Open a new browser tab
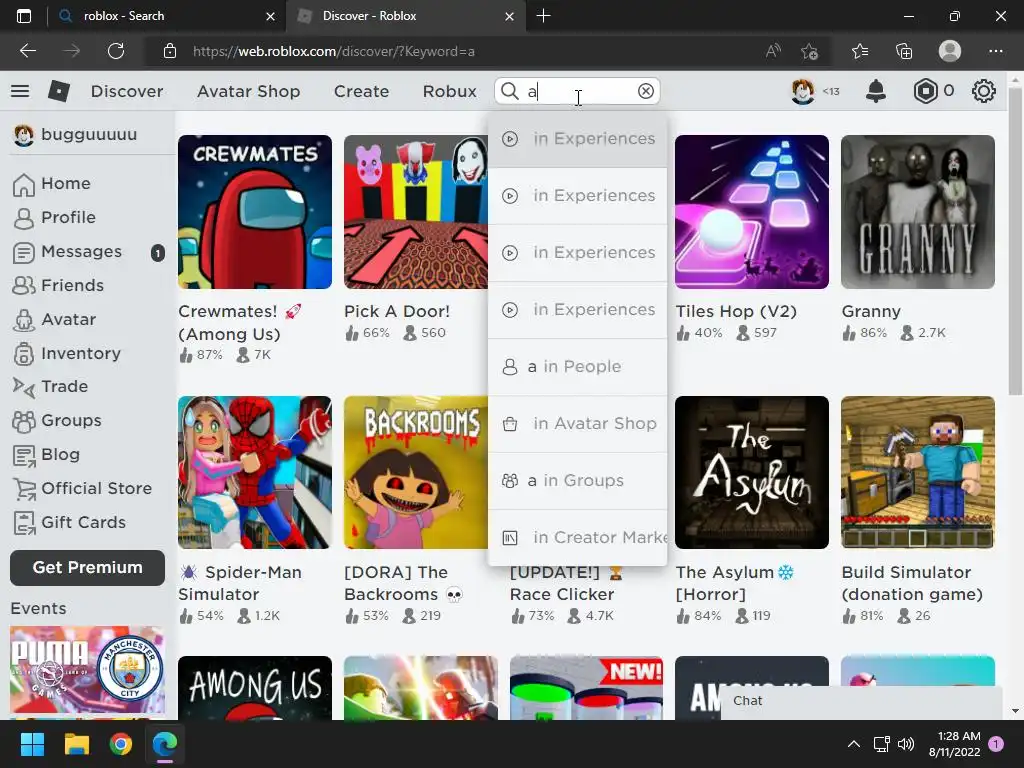The height and width of the screenshot is (768, 1024). click(543, 16)
